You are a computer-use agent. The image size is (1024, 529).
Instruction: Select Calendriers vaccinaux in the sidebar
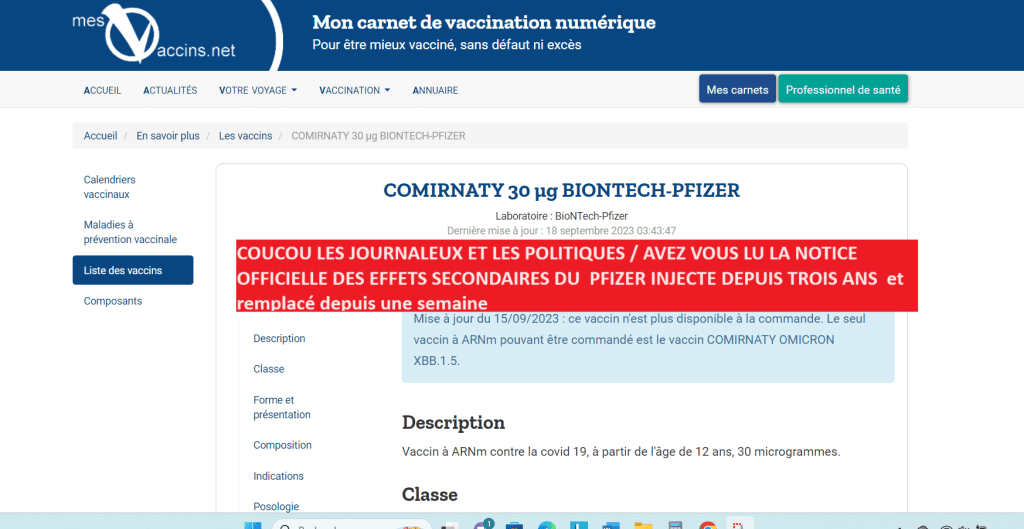click(109, 187)
